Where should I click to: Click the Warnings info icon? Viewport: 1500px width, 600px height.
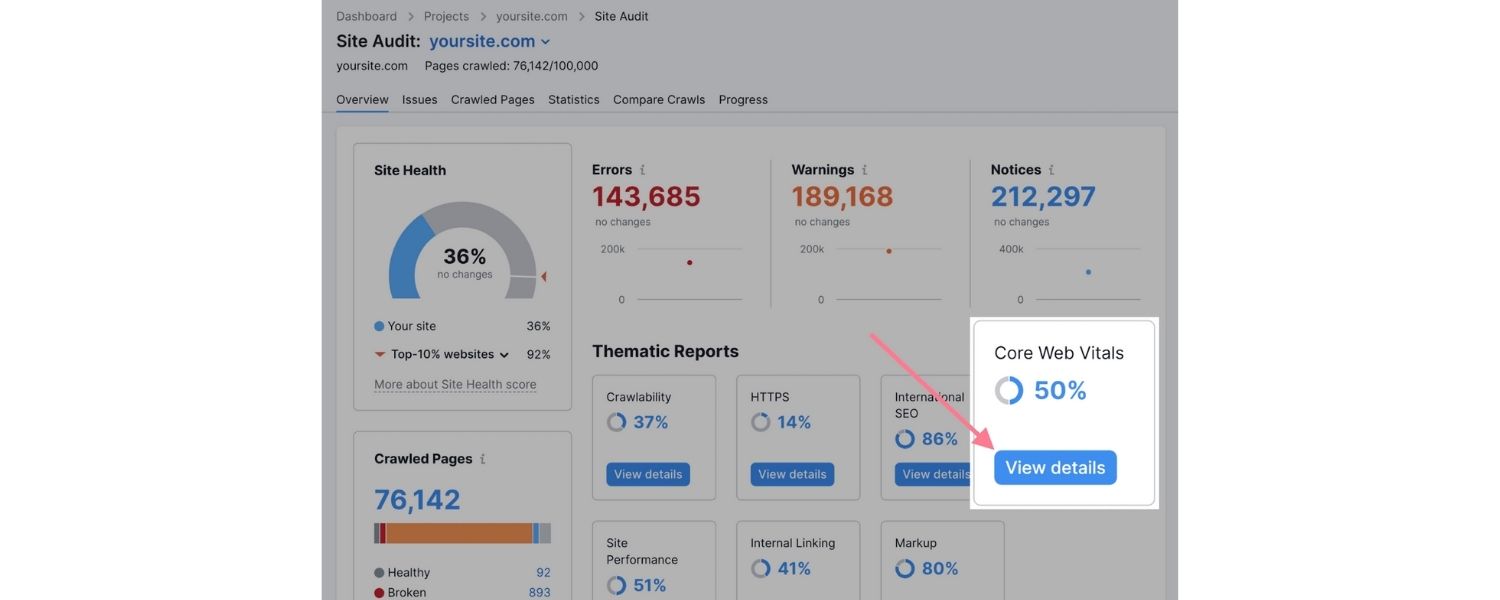tap(866, 169)
